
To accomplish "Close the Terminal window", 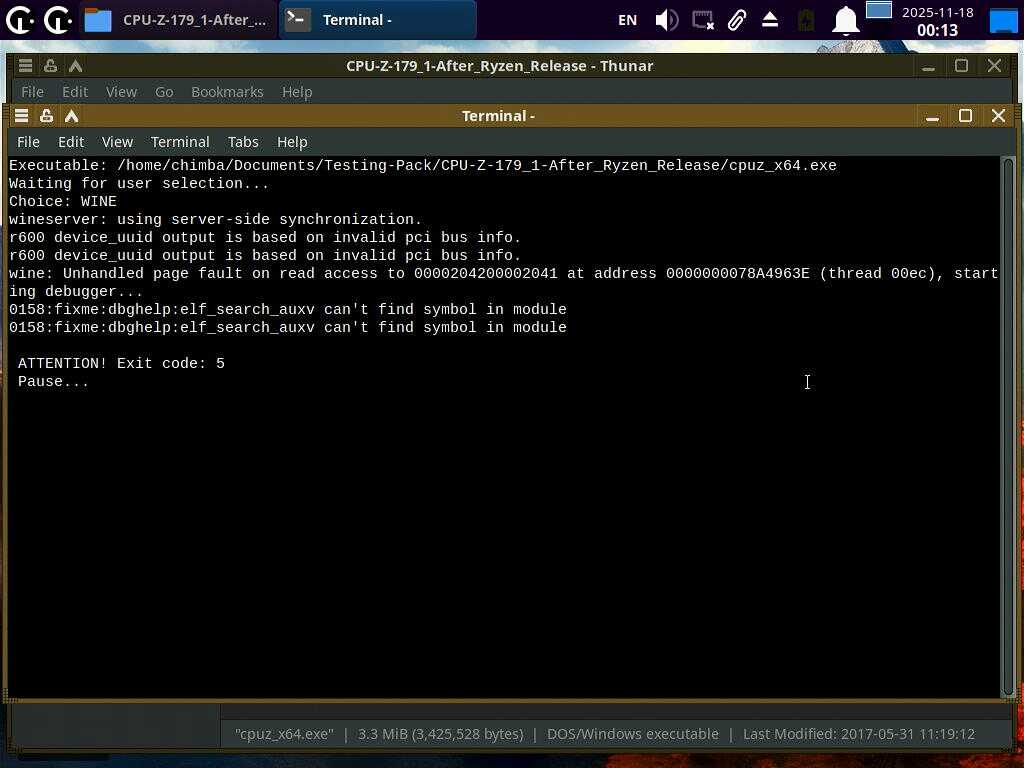I will tap(998, 116).
